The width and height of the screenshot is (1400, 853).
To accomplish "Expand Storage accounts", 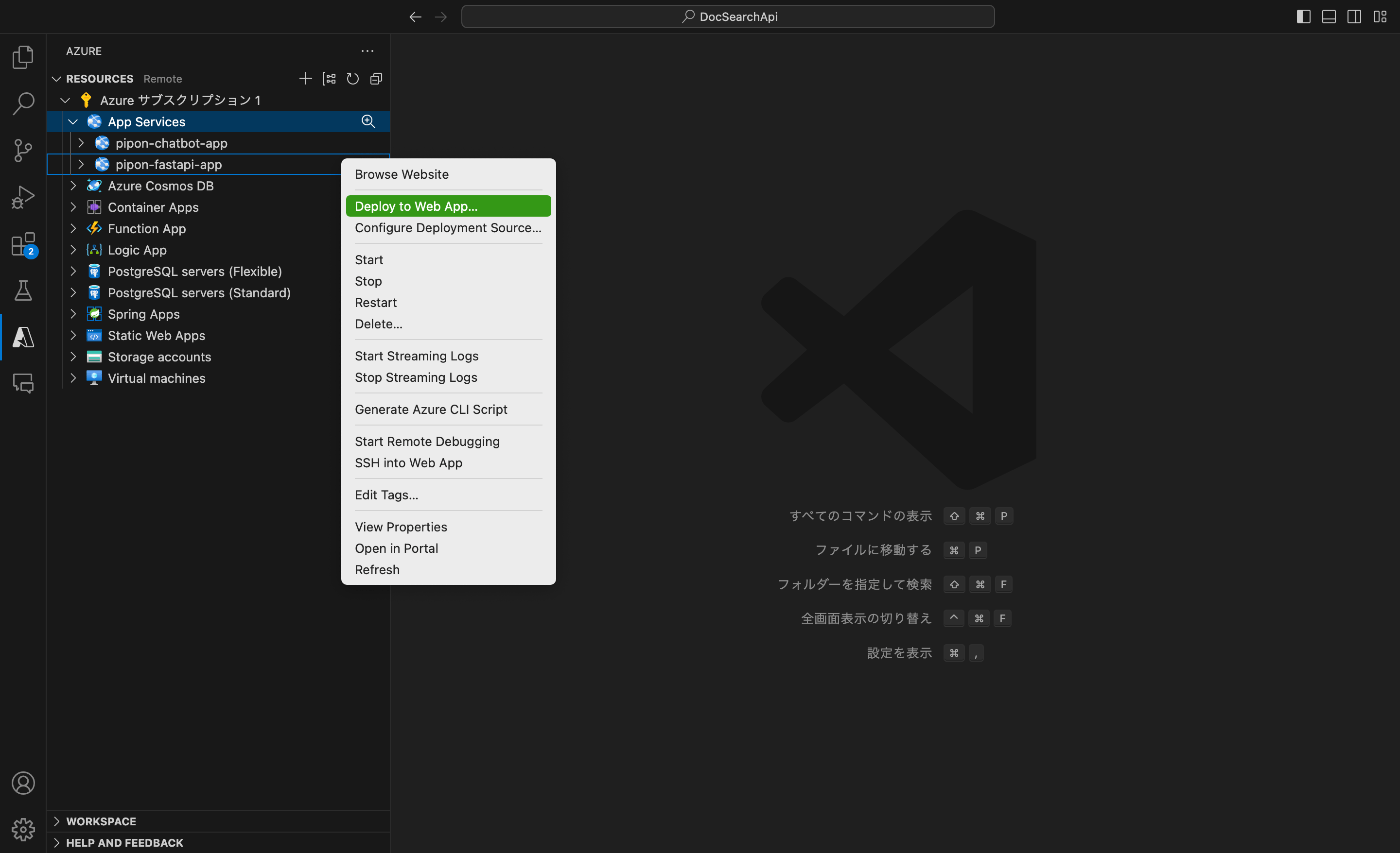I will pyautogui.click(x=73, y=357).
